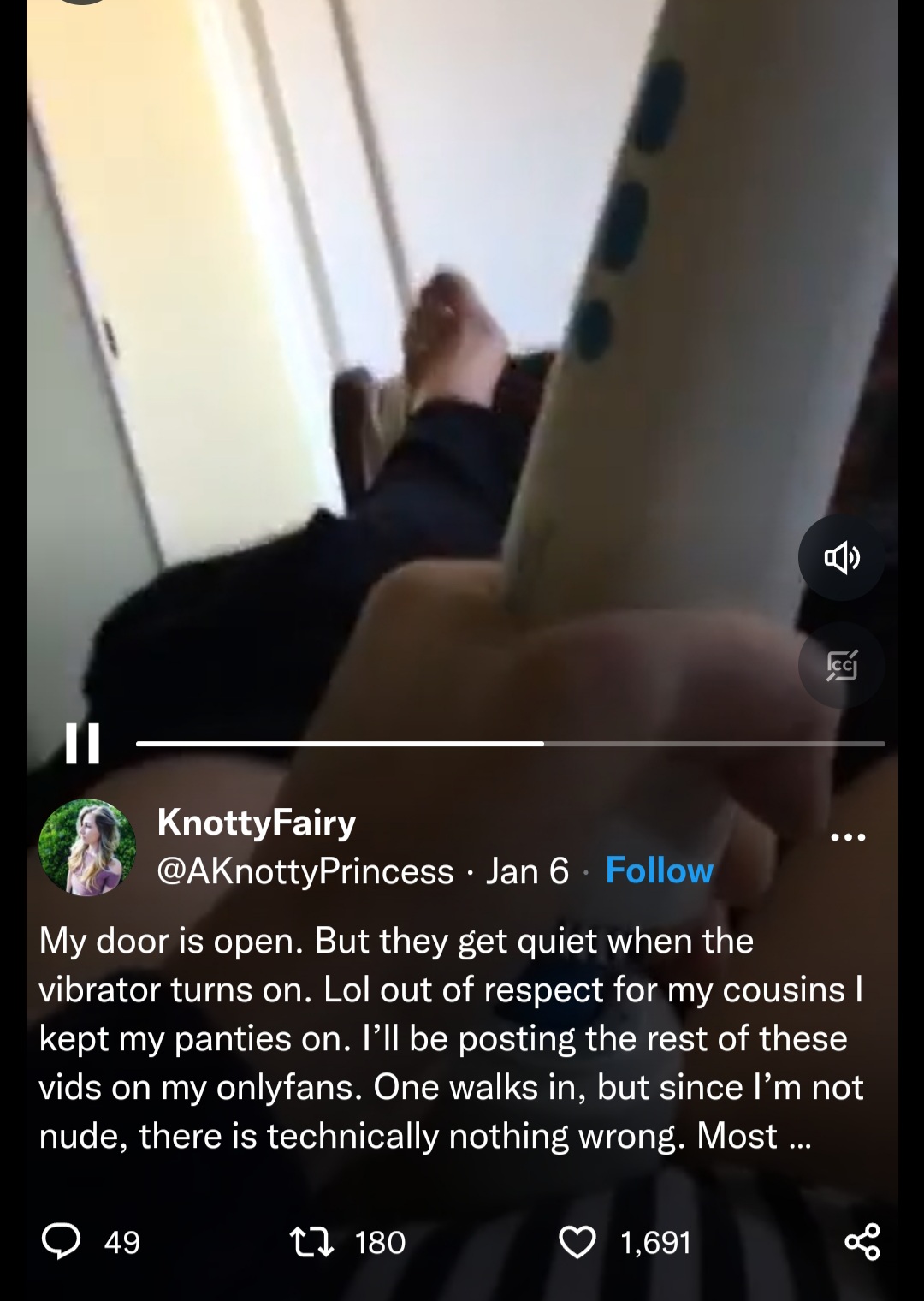View the 49 replies count
This screenshot has width=924, height=1301.
click(121, 1242)
